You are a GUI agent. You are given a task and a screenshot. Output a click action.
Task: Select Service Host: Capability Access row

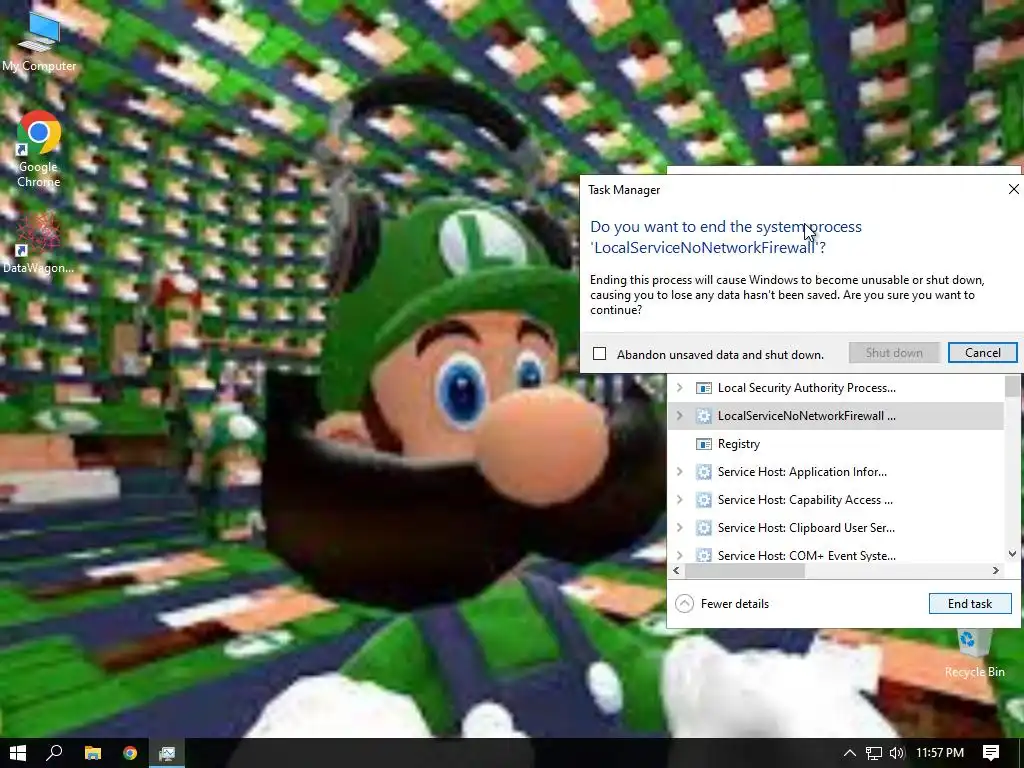tap(836, 500)
